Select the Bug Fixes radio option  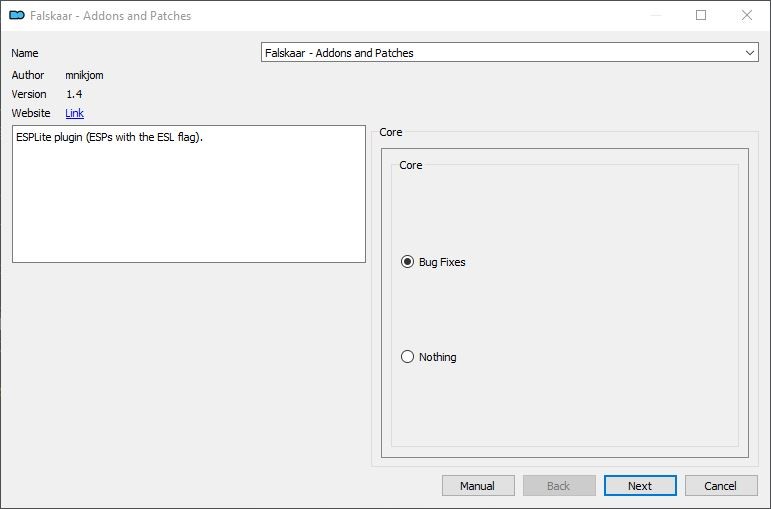(407, 262)
